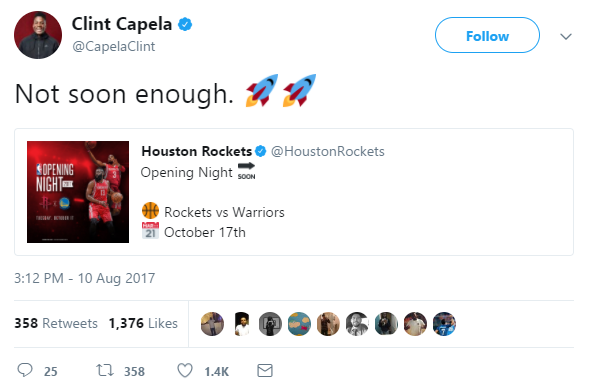
Task: Expand tweet options chevron menu
Action: tap(566, 37)
